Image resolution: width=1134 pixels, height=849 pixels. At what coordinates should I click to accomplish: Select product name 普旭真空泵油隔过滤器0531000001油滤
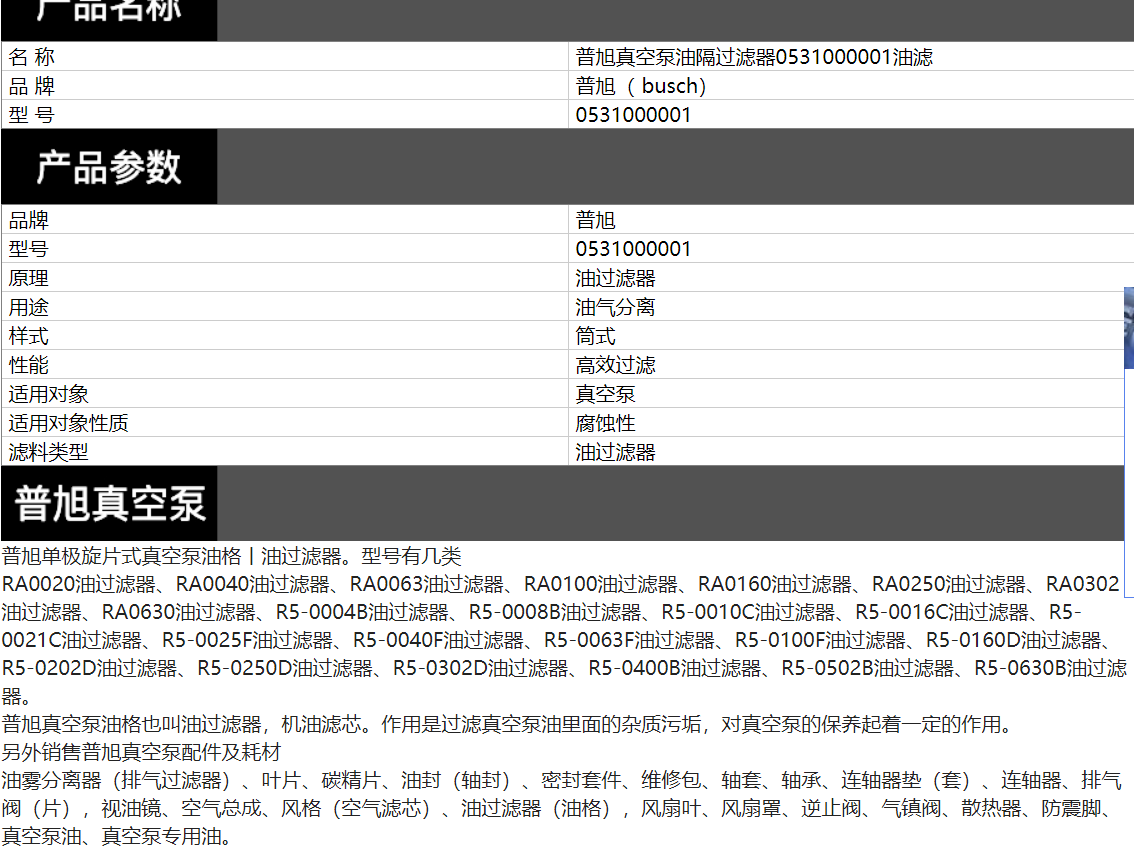tap(754, 56)
